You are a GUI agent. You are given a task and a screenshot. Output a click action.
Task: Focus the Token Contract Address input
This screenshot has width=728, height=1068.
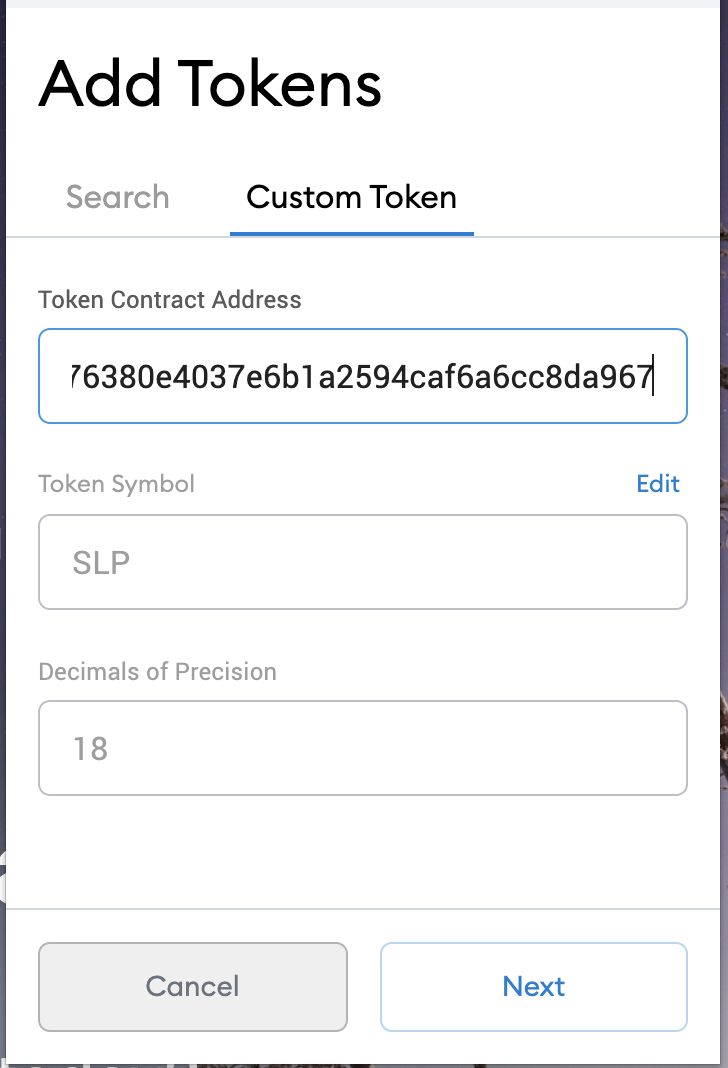click(362, 376)
